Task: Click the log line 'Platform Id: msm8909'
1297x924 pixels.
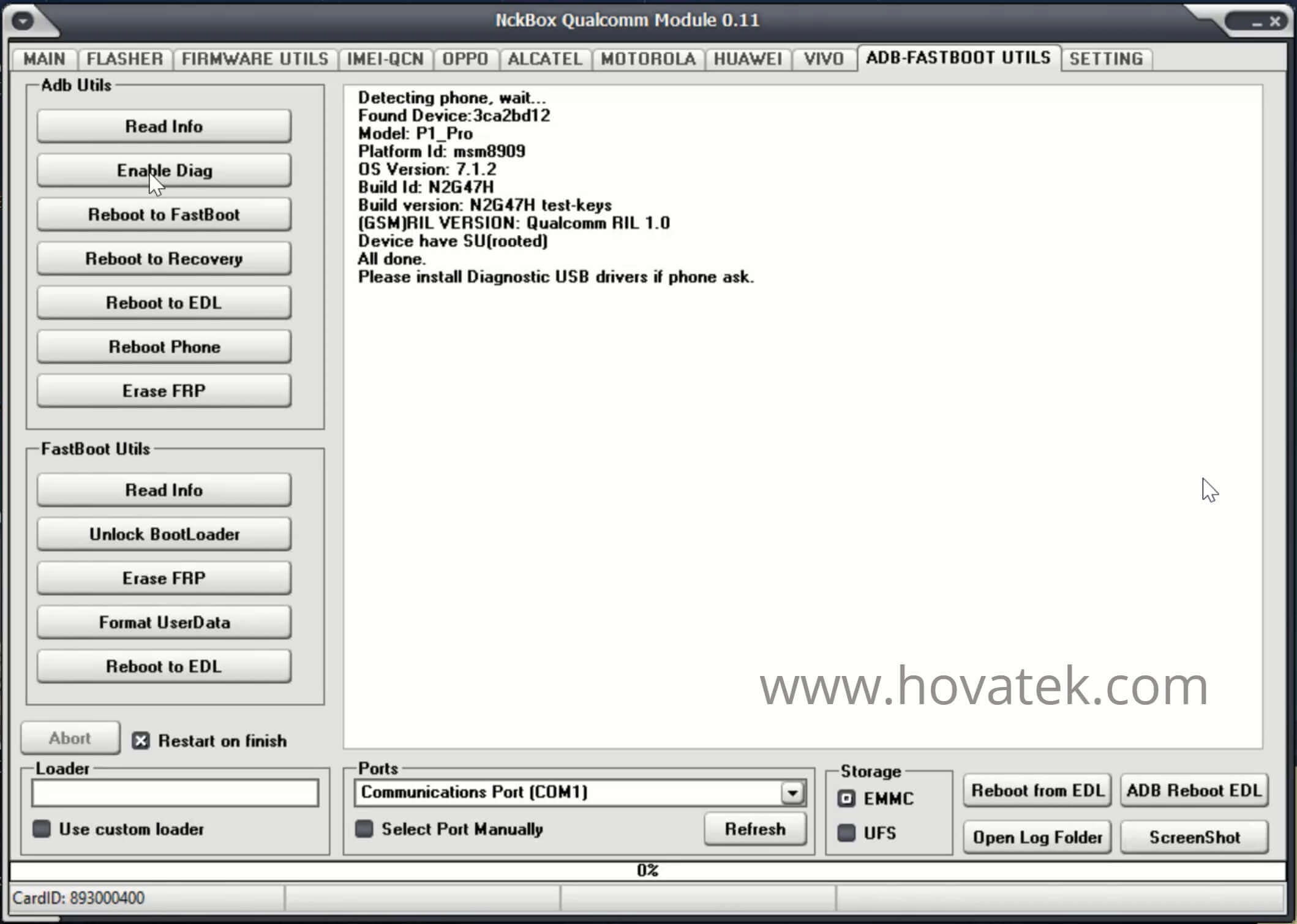Action: pos(442,151)
